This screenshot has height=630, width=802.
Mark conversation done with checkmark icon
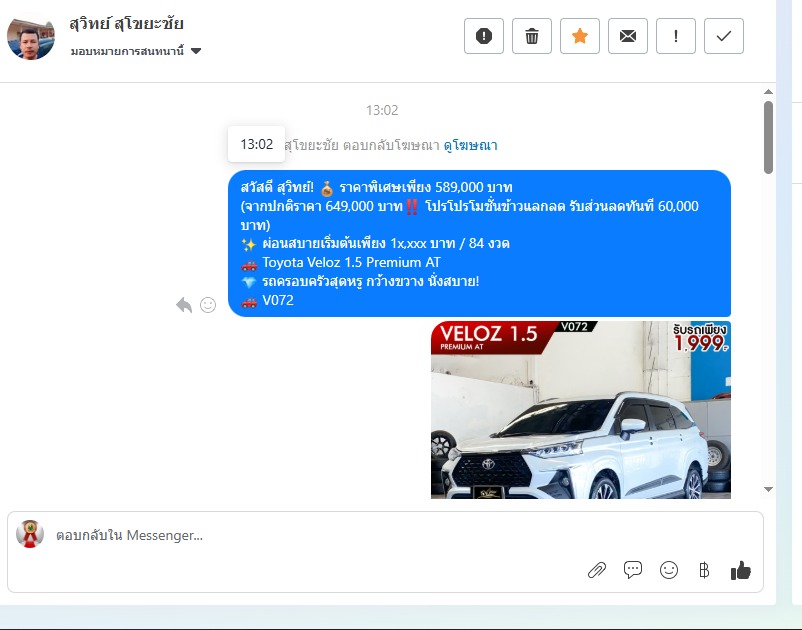[724, 36]
